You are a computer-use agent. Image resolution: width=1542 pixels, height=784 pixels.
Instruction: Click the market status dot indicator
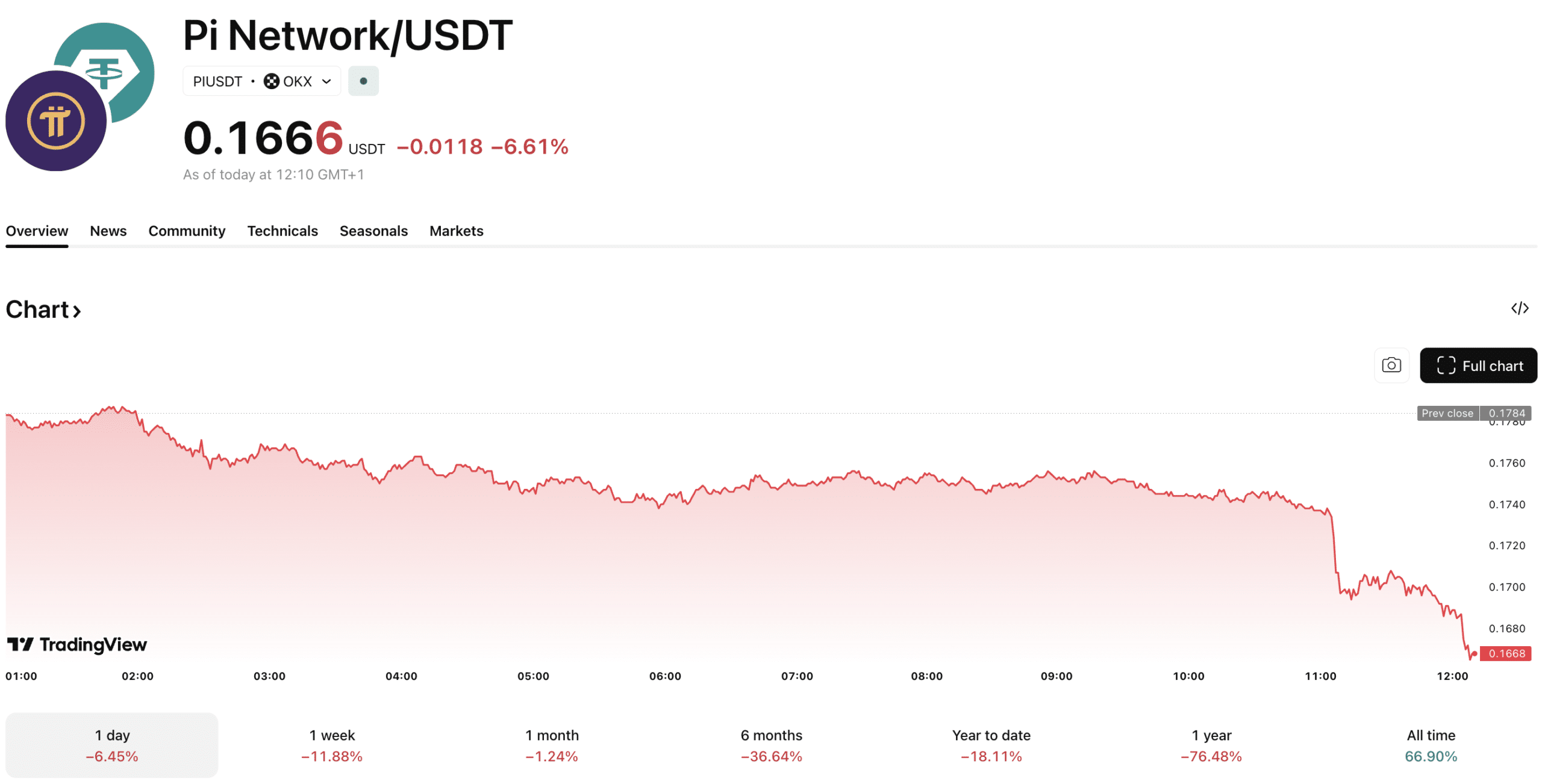[363, 81]
